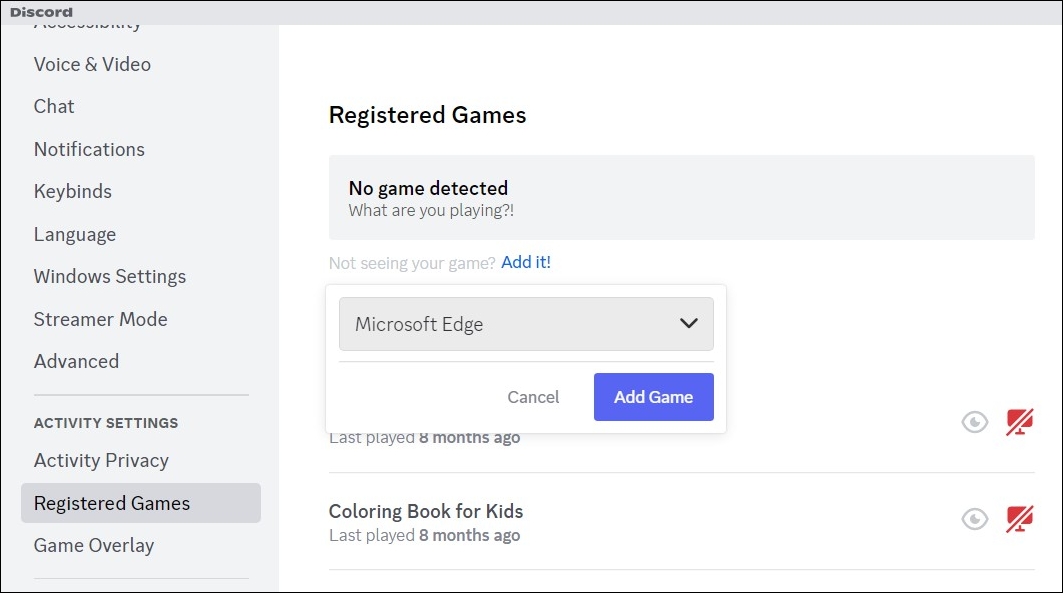Toggle the eye icon beside Coloring Book for Kids

[974, 519]
